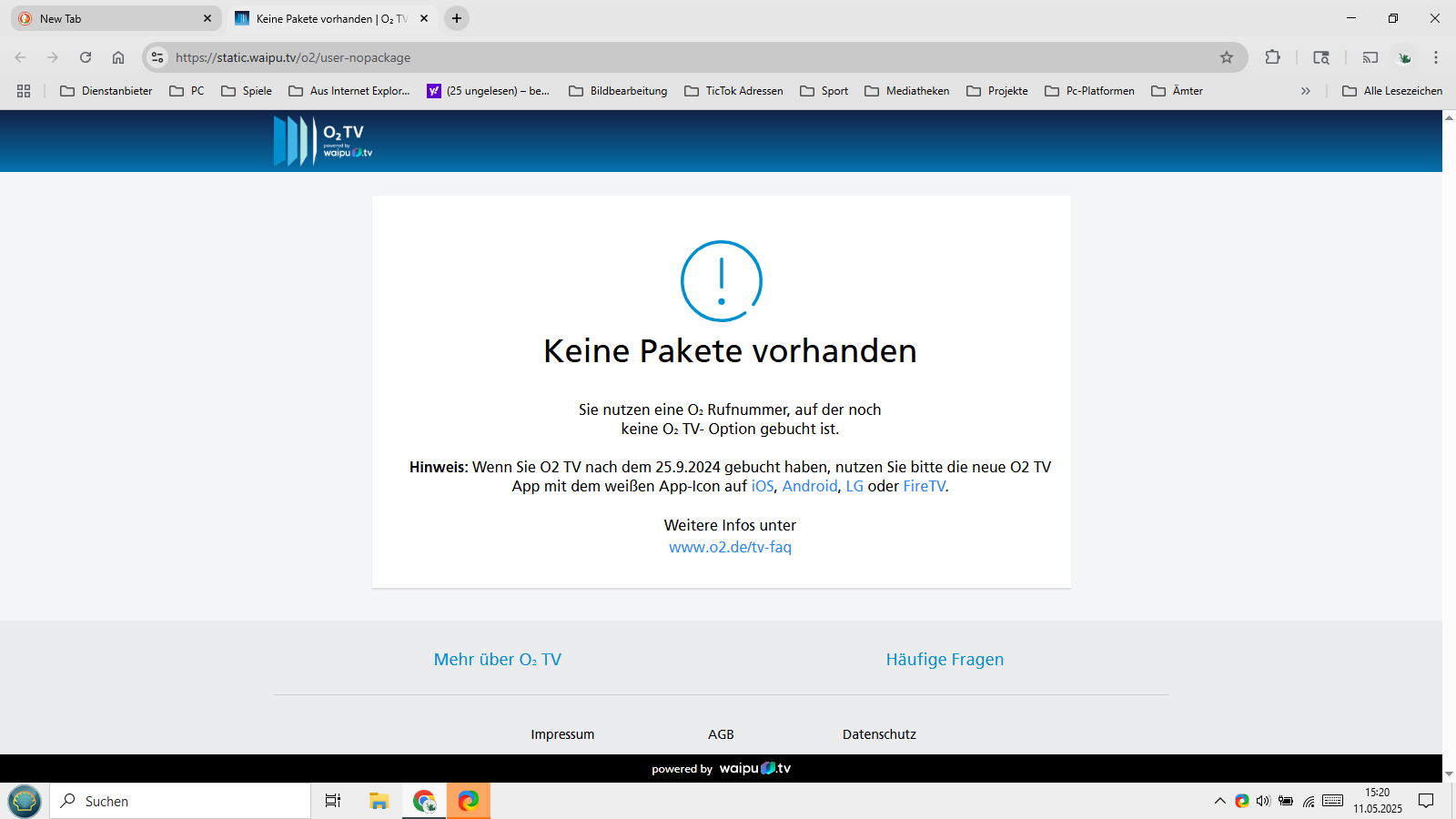Open the Datenschutz footer link
The height and width of the screenshot is (819, 1456).
(879, 734)
